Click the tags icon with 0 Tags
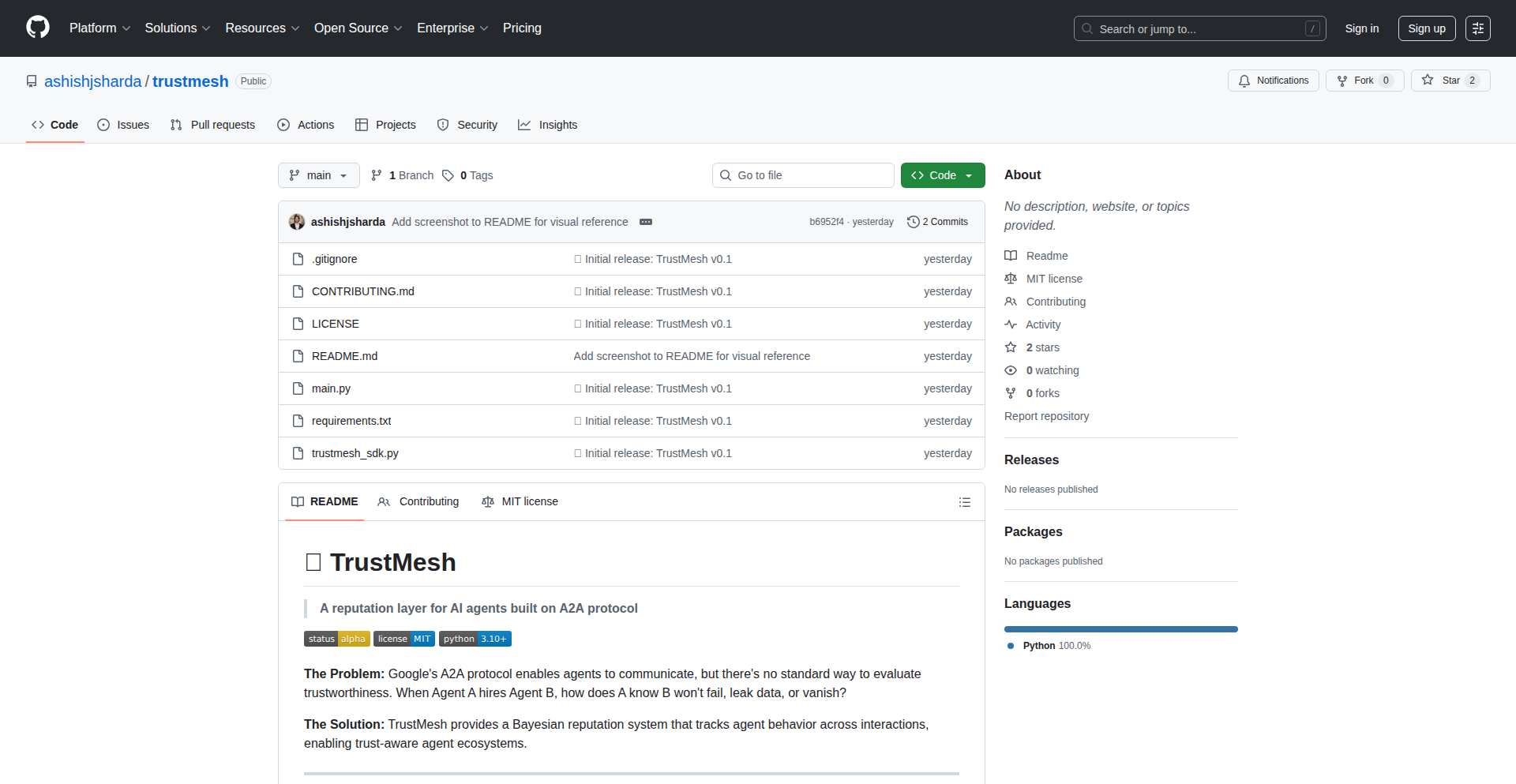The image size is (1516, 784). click(x=448, y=175)
